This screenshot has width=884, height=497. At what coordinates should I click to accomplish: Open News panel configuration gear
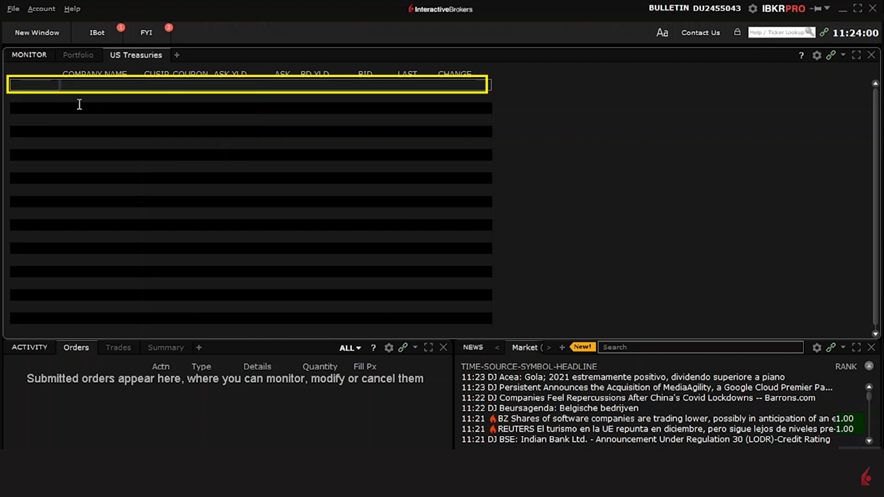click(x=816, y=348)
